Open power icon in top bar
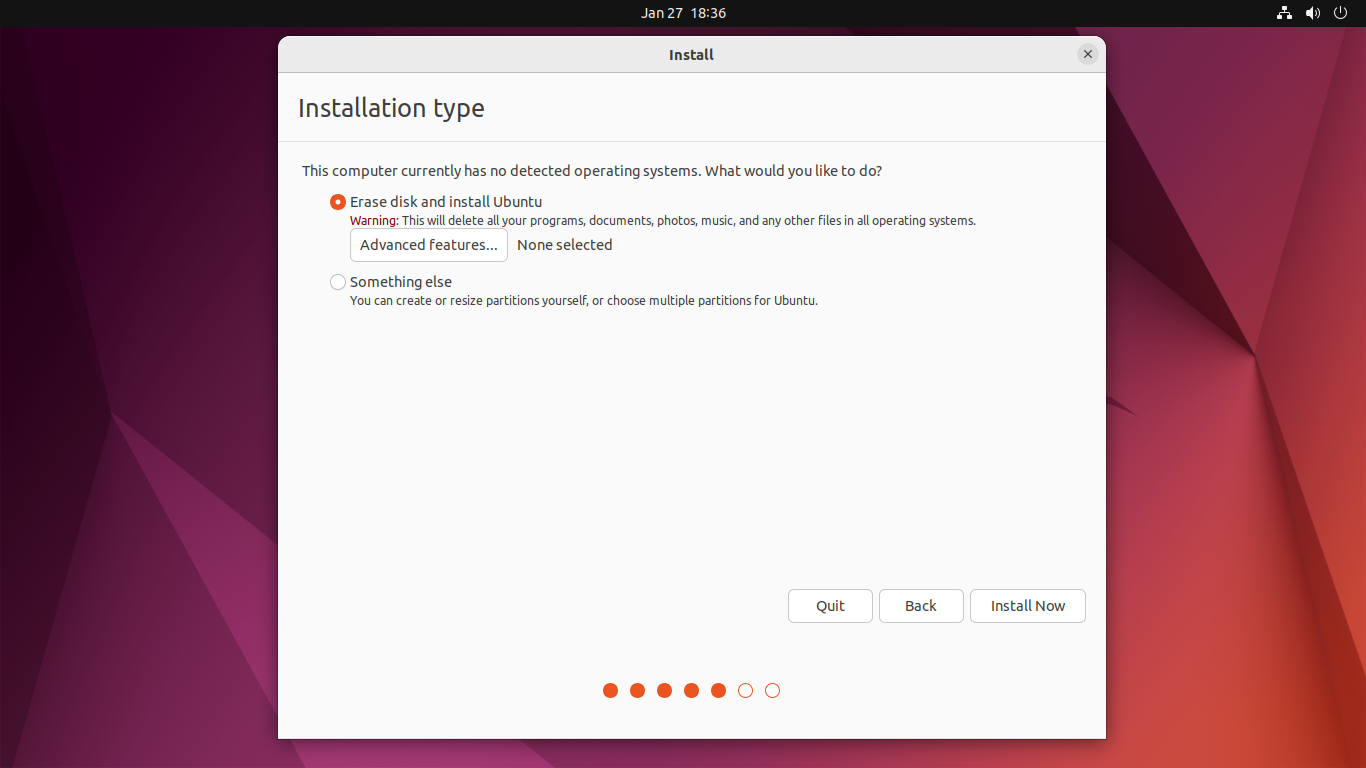Image resolution: width=1366 pixels, height=768 pixels. click(x=1341, y=13)
